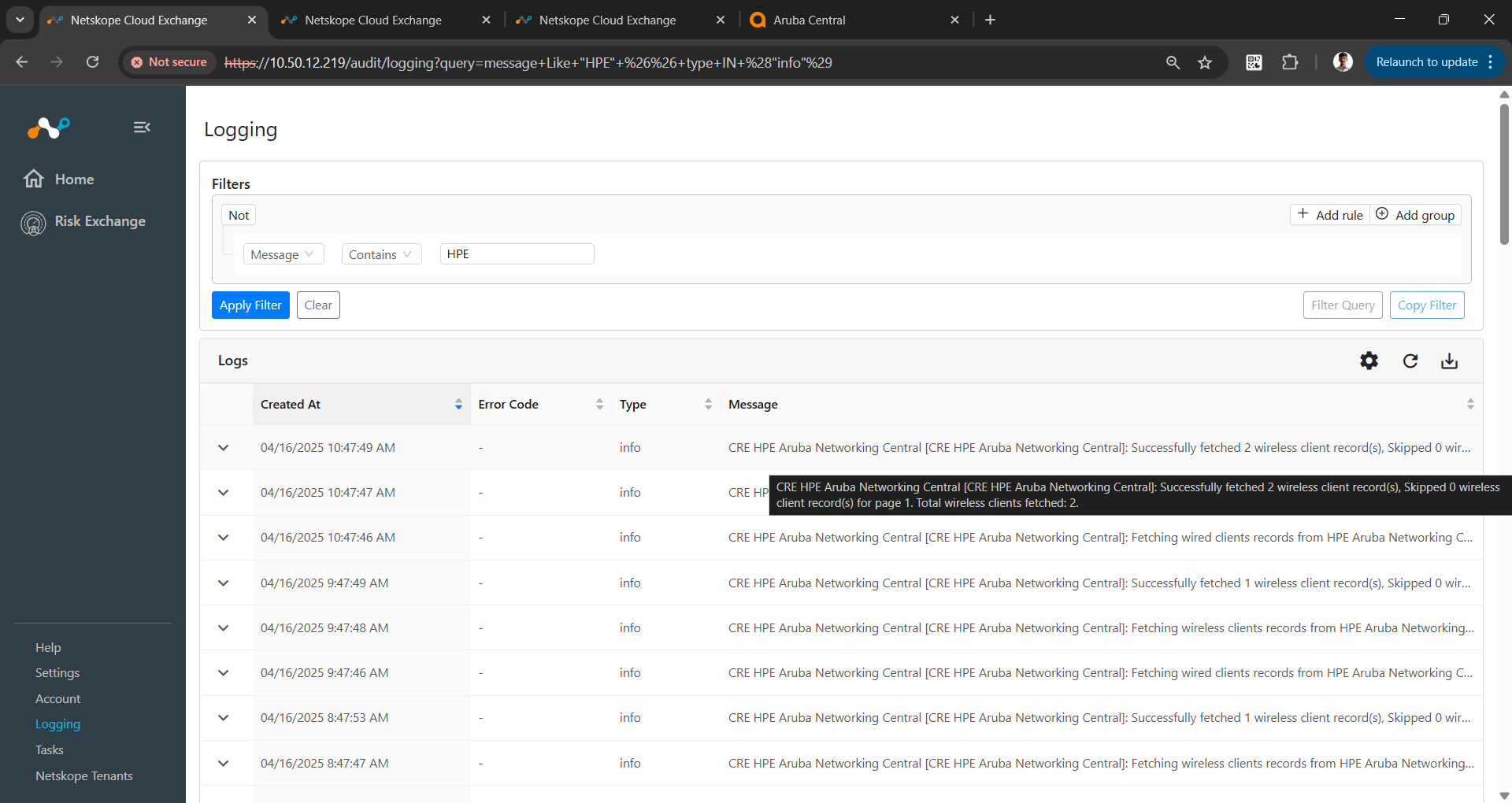Click Relaunch to update button
Image resolution: width=1512 pixels, height=803 pixels.
(1426, 62)
